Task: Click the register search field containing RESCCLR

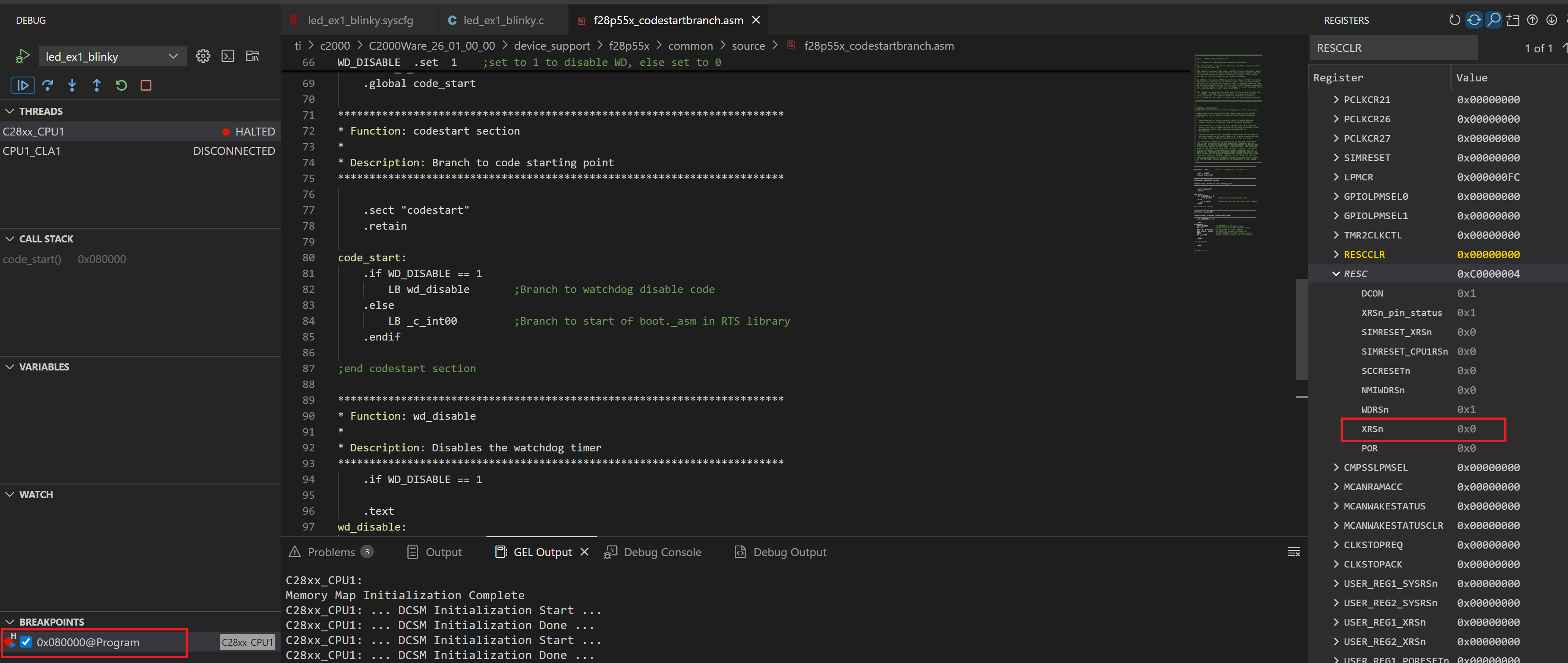Action: pyautogui.click(x=1394, y=48)
